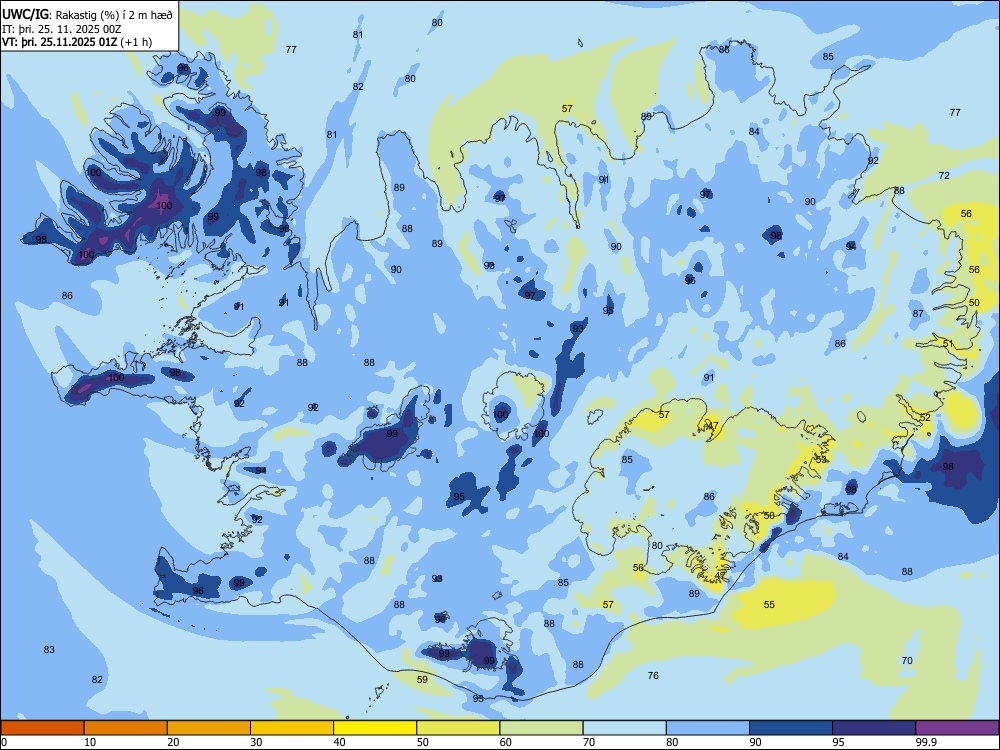Screen dimensions: 1000x750
Task: Click the '95' label on the legend scale
Action: coord(839,742)
